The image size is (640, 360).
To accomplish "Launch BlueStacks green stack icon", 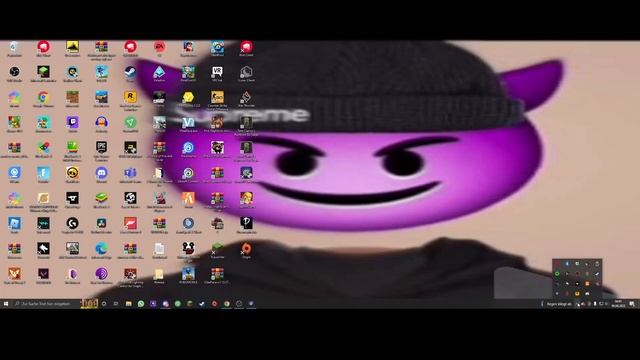I will 101,200.
